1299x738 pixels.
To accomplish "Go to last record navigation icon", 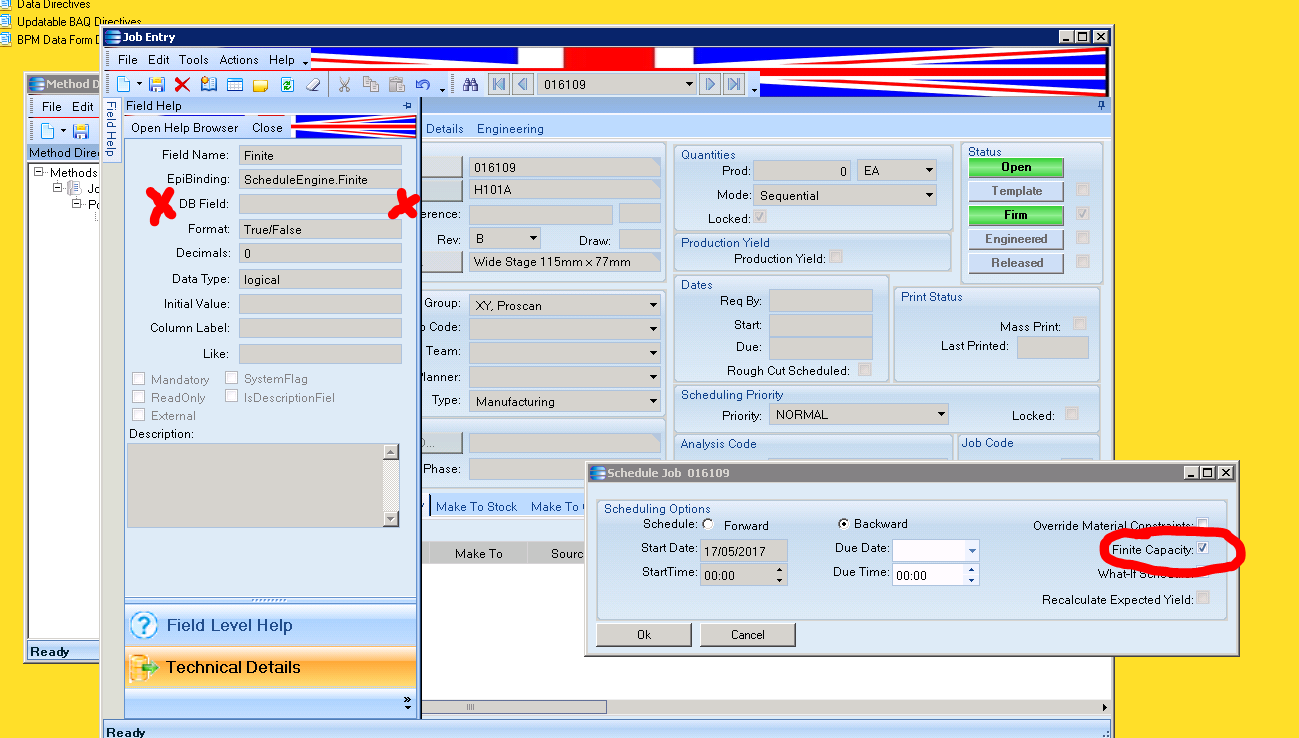I will pyautogui.click(x=734, y=84).
